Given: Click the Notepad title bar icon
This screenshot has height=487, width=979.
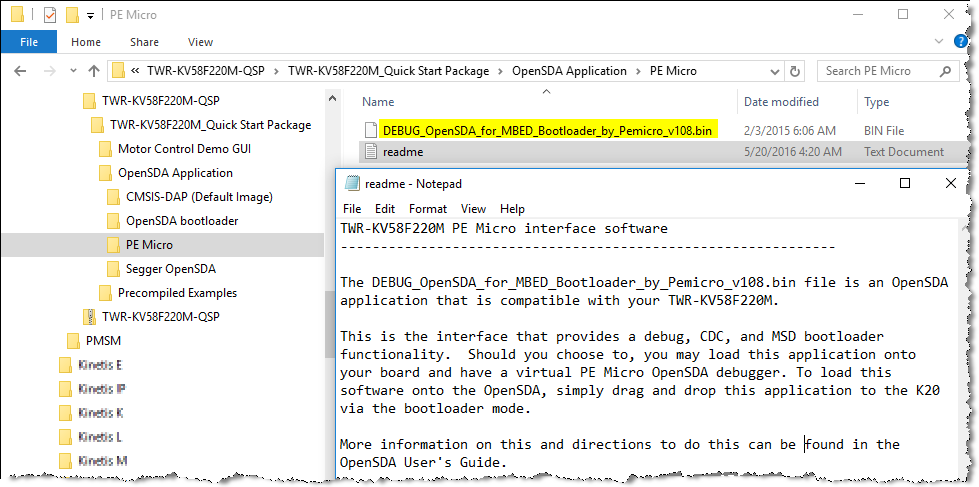Looking at the screenshot, I should click(x=353, y=183).
